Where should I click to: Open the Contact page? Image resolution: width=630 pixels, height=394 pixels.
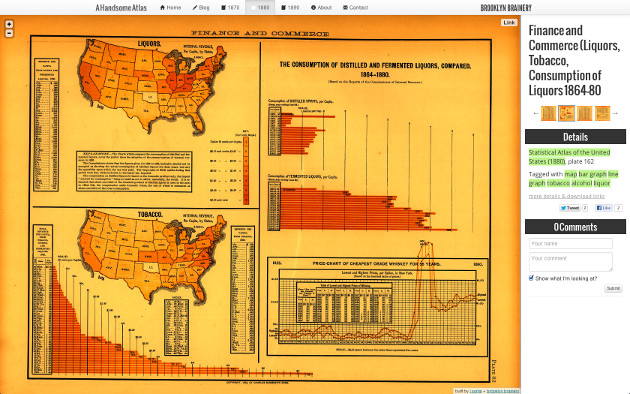356,8
